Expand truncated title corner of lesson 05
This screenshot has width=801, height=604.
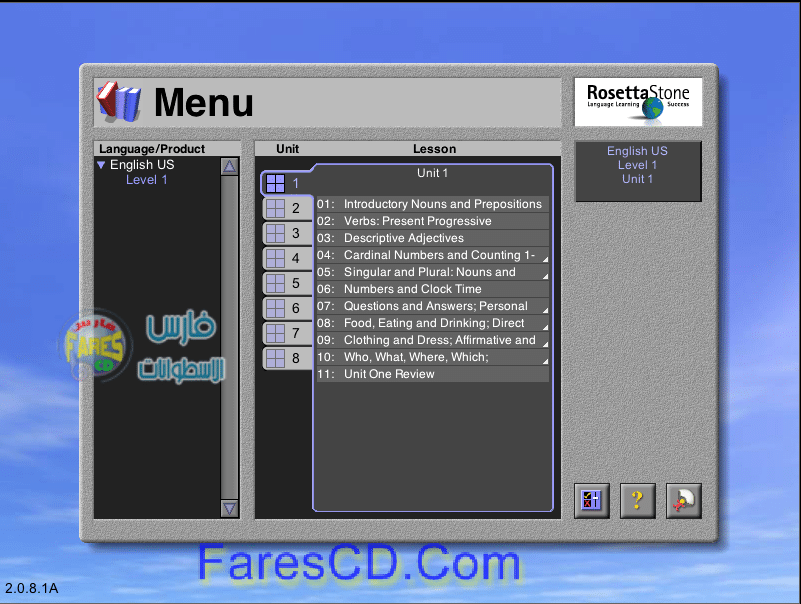(x=546, y=276)
